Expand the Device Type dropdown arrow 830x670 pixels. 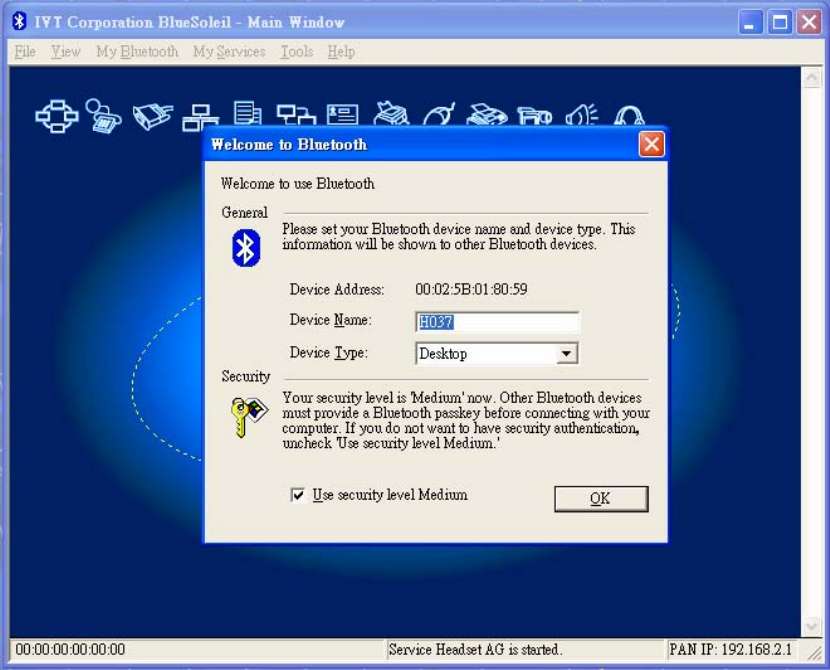[x=566, y=354]
